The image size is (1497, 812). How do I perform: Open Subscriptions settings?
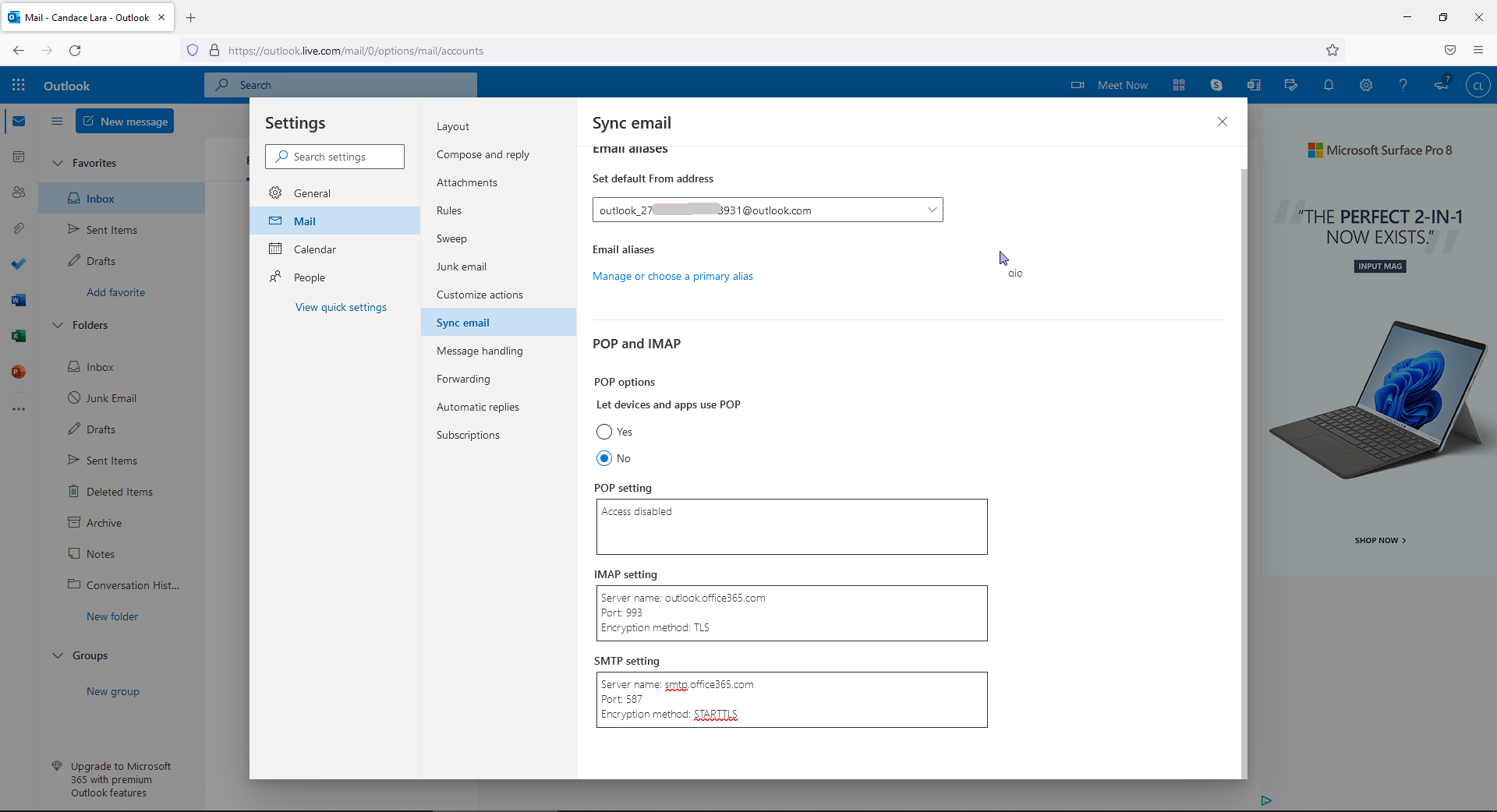click(x=499, y=435)
